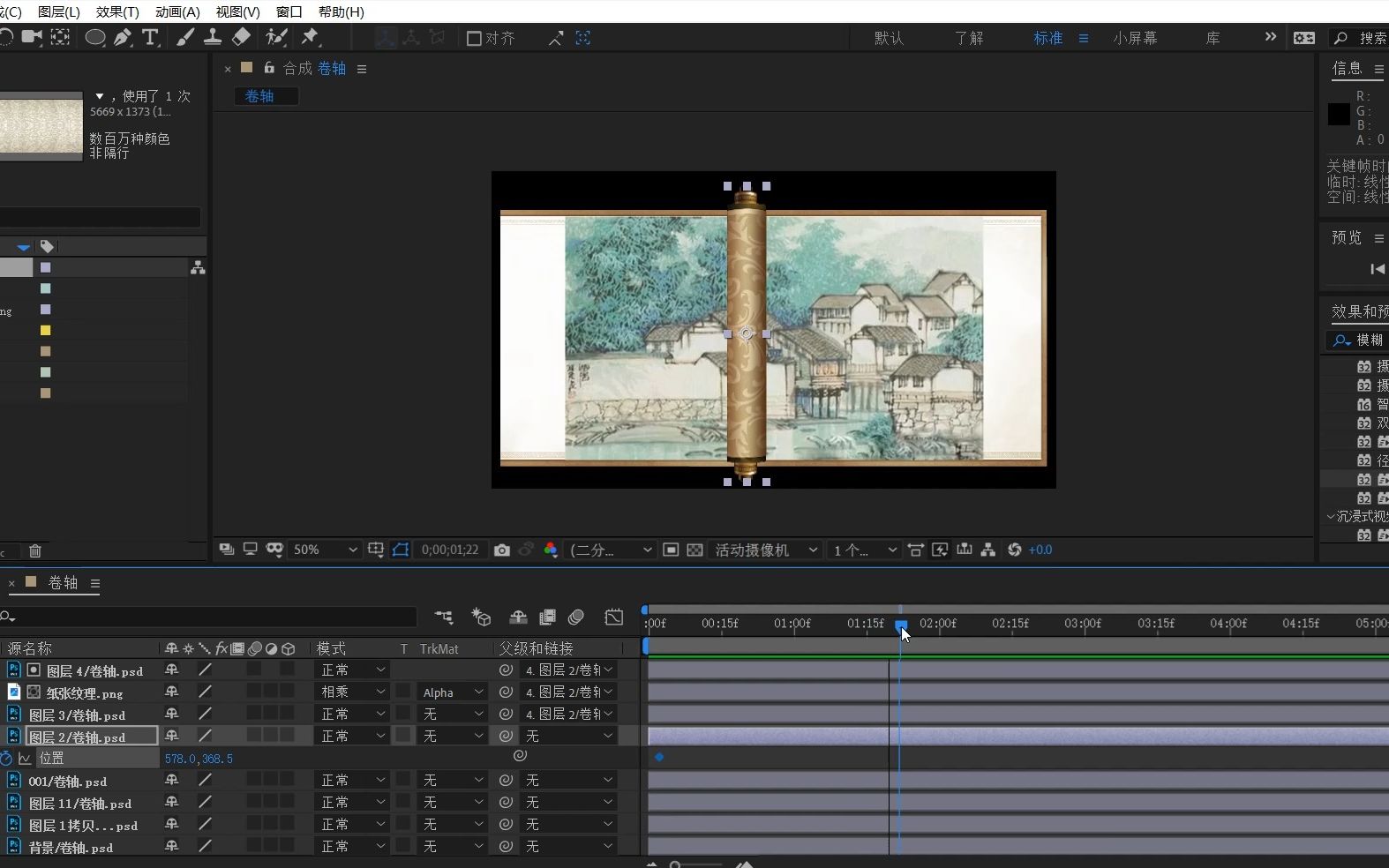The height and width of the screenshot is (868, 1389).
Task: Select the Pen tool
Action: pos(123,37)
